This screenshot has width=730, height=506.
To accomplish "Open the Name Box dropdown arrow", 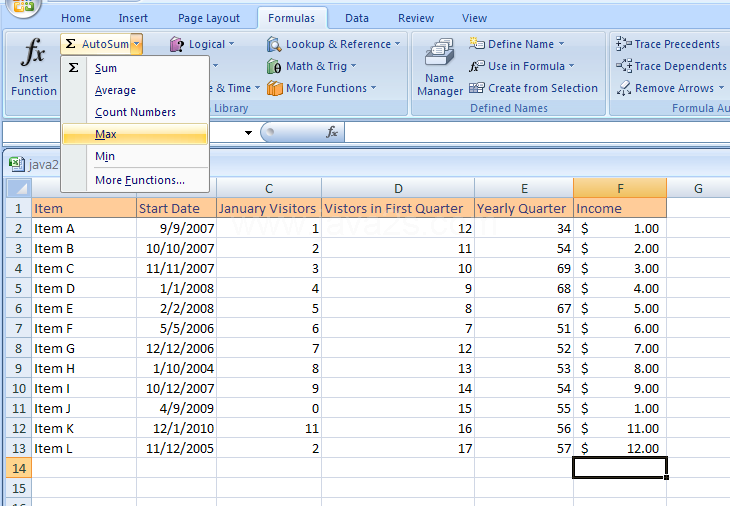I will pos(249,133).
